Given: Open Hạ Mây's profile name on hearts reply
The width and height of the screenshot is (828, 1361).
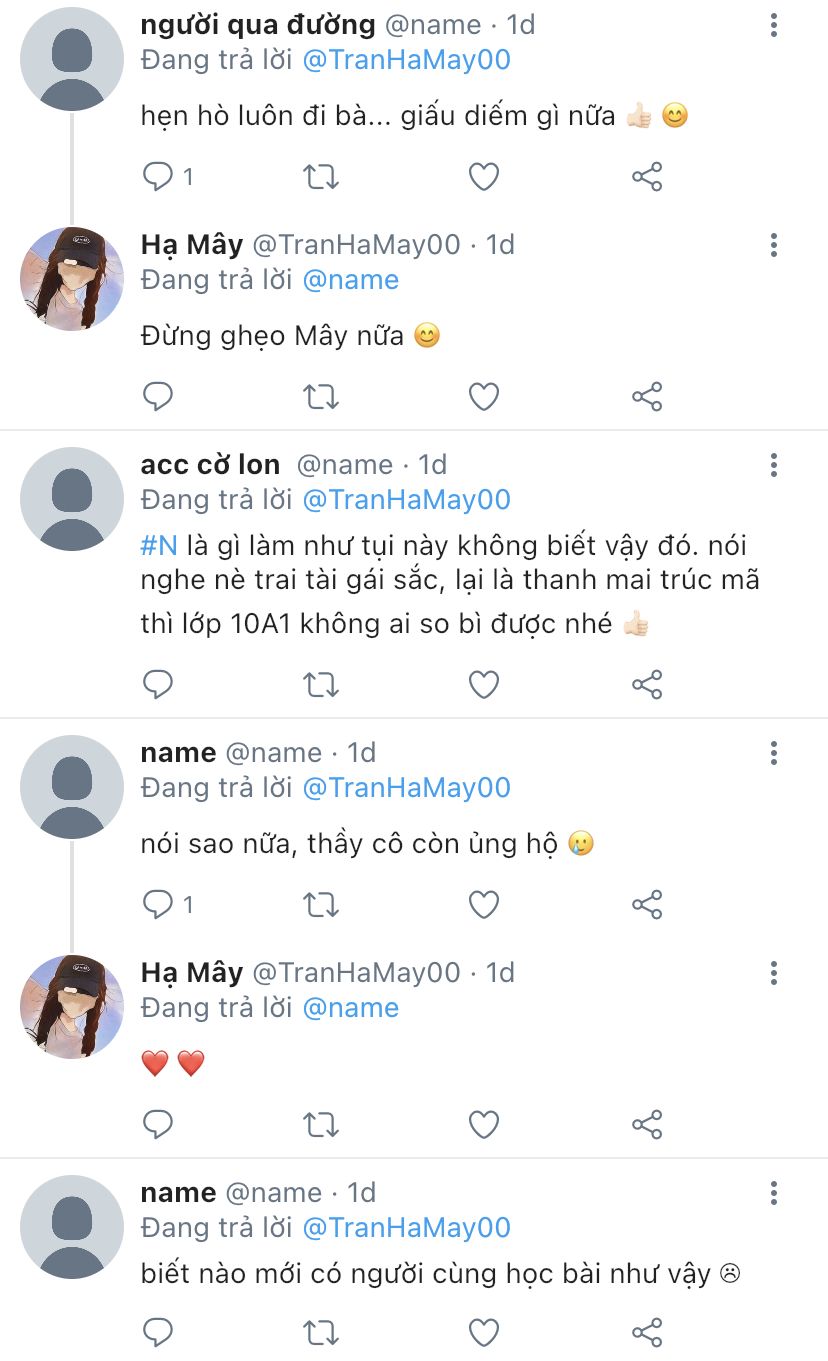Looking at the screenshot, I should coord(192,972).
